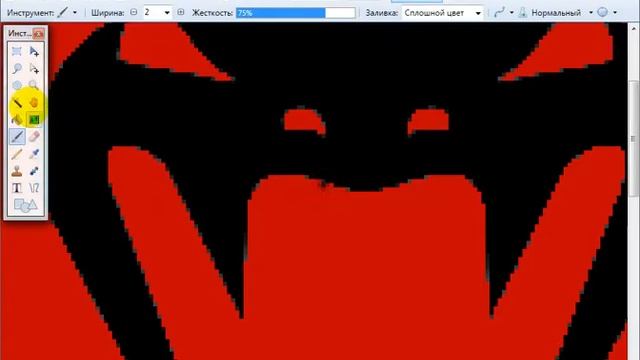Select the Pan hand tool

tap(34, 102)
